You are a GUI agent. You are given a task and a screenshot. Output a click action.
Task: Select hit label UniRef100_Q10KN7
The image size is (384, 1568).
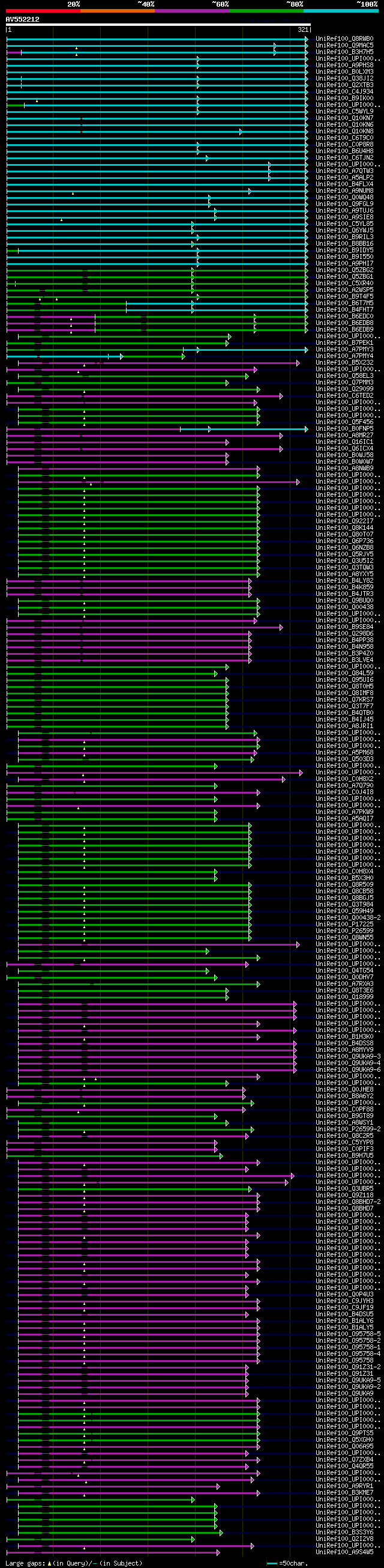tap(344, 118)
